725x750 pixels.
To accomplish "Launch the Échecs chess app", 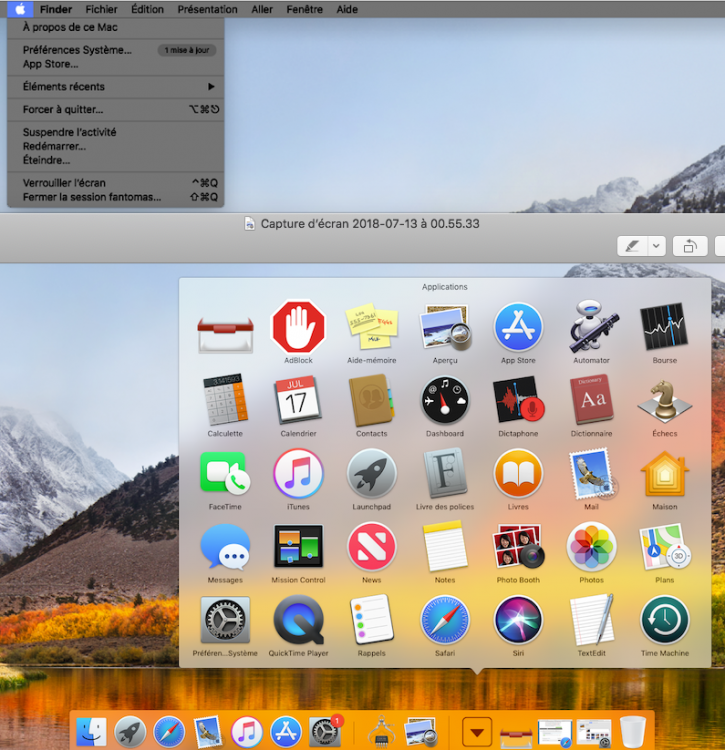I will coord(665,400).
